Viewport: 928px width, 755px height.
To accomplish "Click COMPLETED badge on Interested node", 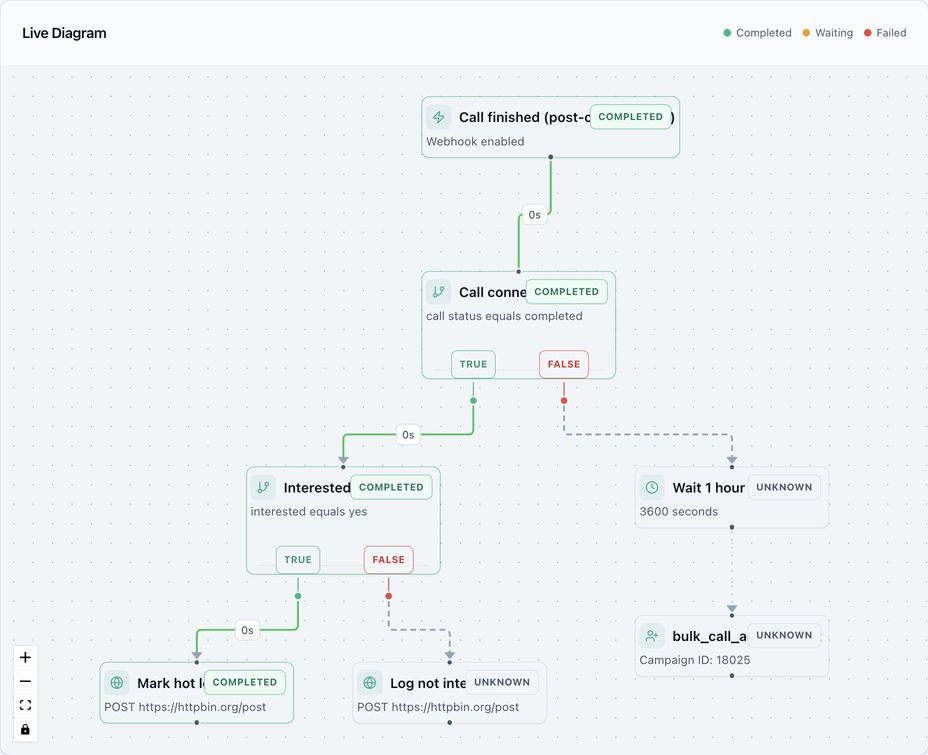I will [x=391, y=487].
